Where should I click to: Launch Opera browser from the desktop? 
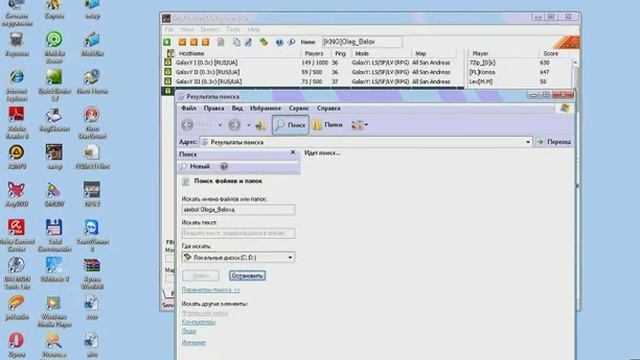[16, 345]
